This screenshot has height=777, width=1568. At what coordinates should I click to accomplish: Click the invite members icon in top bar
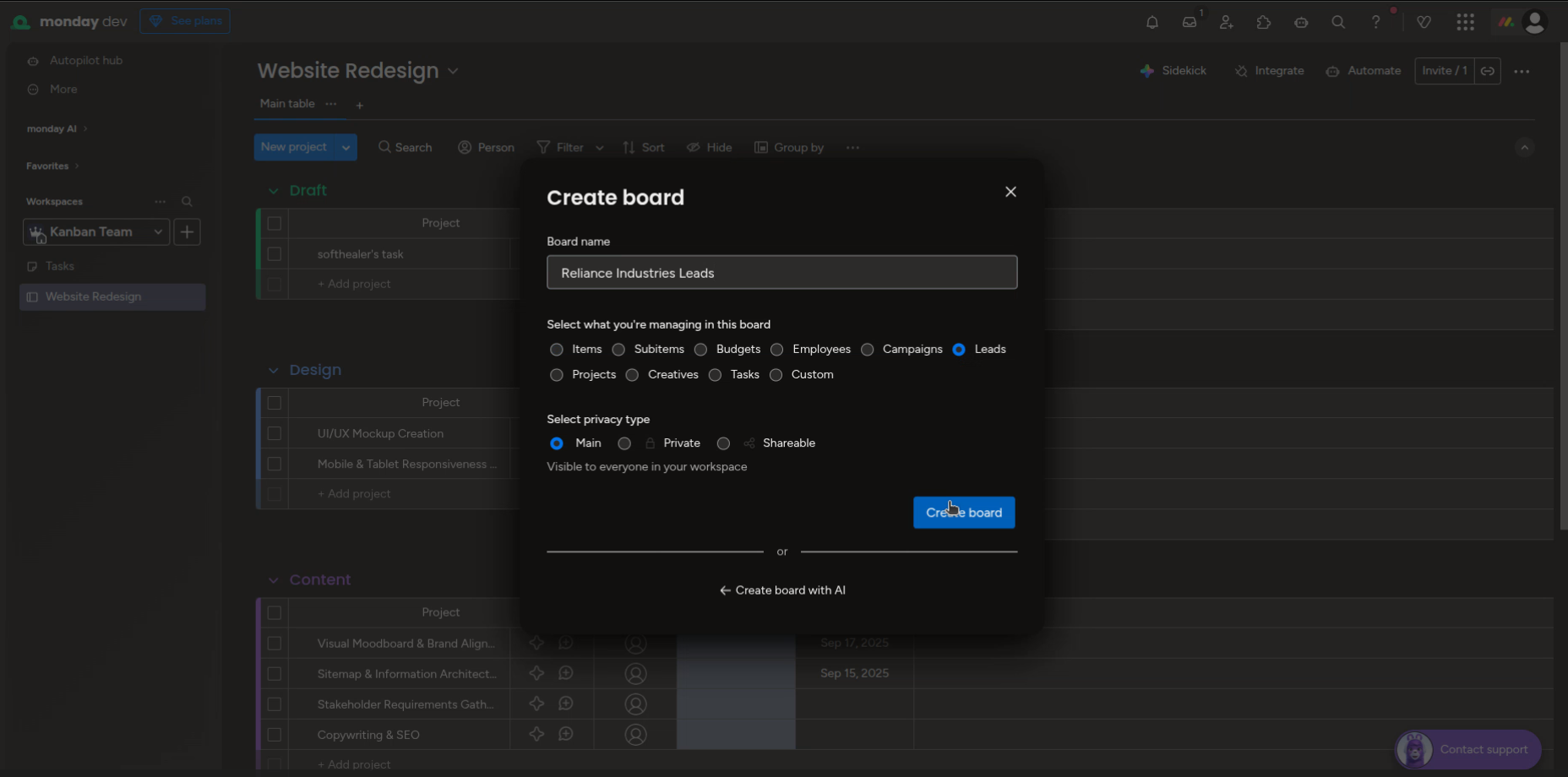pyautogui.click(x=1227, y=22)
